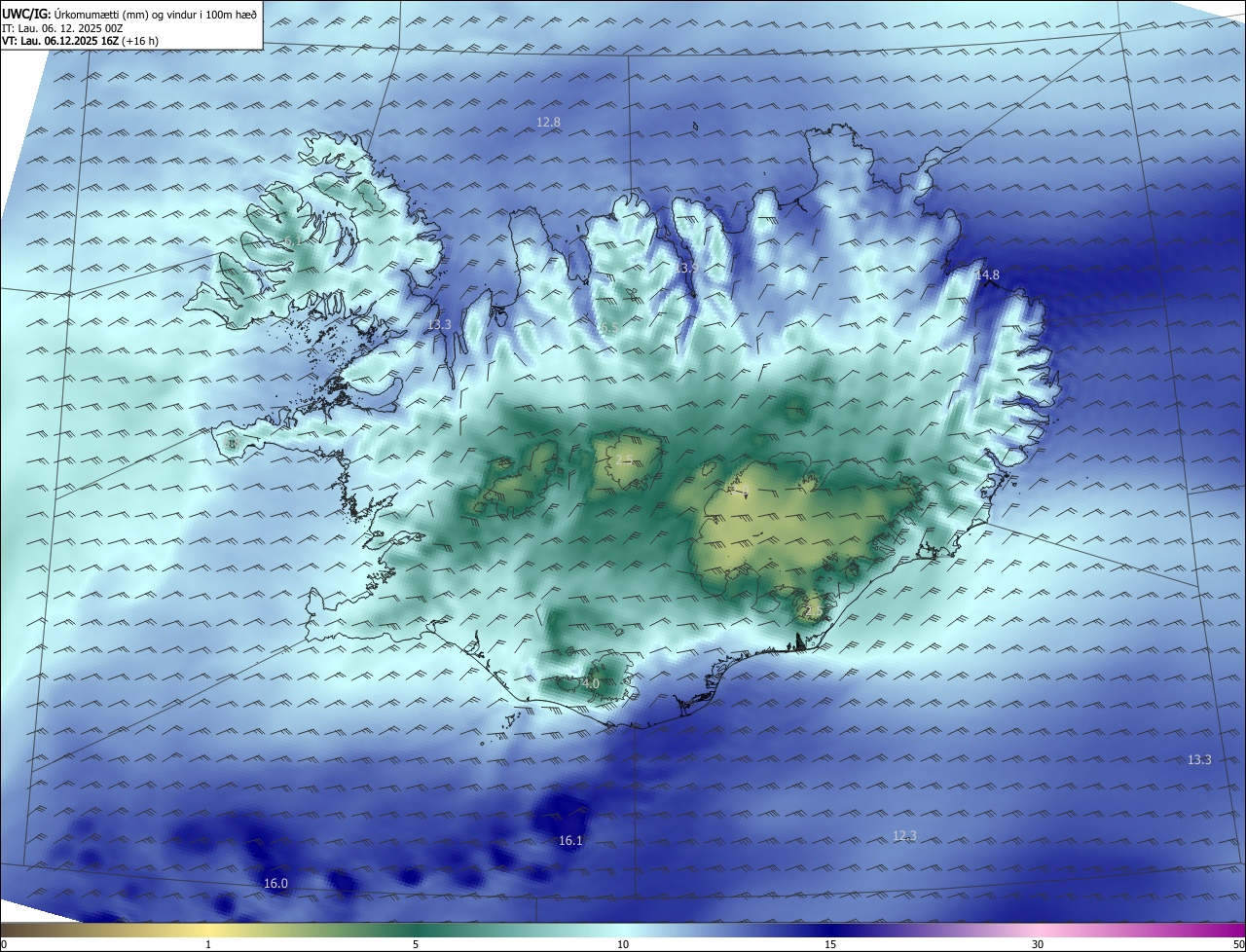Click the '1' tick on the color scale
Screen dimensions: 1246x952
pyautogui.click(x=208, y=944)
